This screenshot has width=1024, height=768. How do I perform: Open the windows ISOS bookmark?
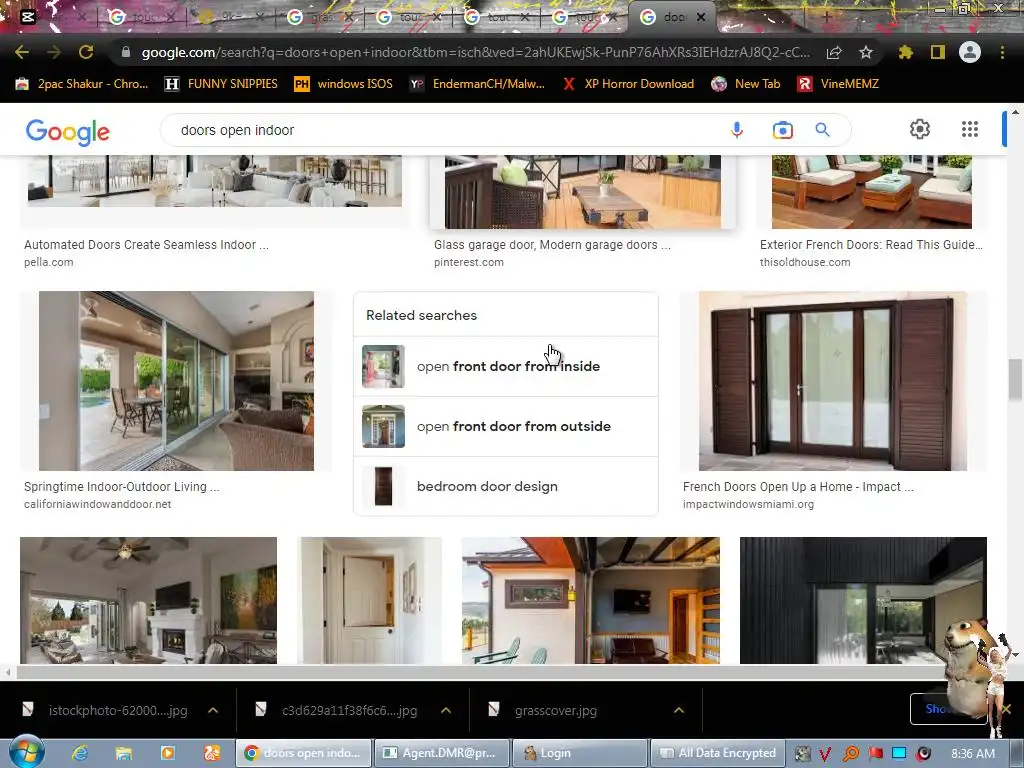(x=344, y=84)
